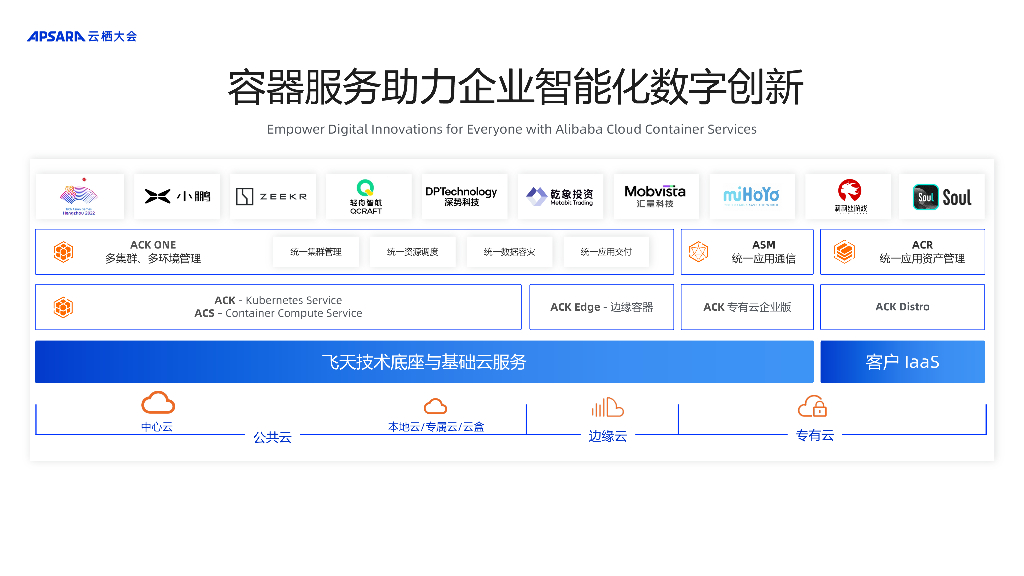Click the orange ACK Kubernetes hexagon icon
This screenshot has width=1024, height=576.
(x=63, y=307)
